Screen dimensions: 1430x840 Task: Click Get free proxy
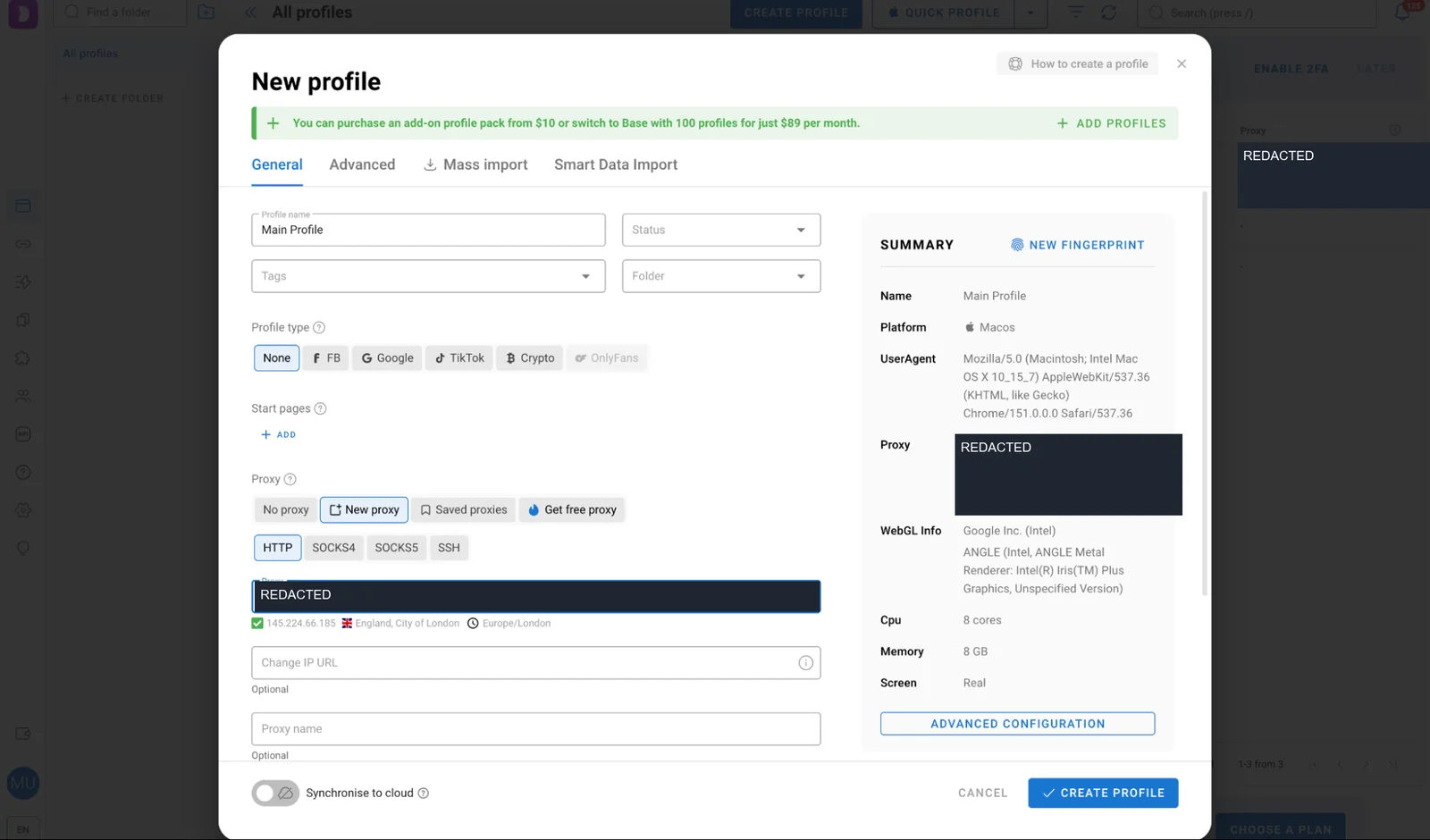click(x=572, y=510)
